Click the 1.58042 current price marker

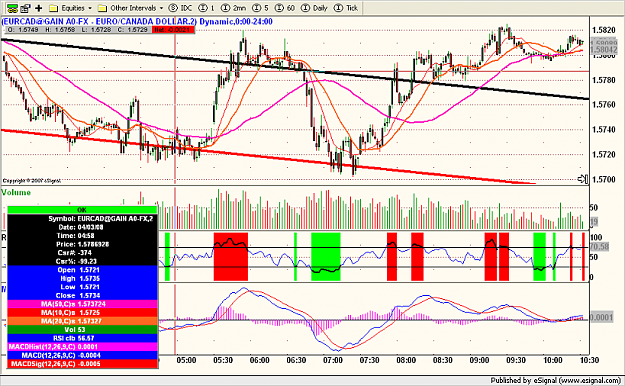click(x=604, y=50)
